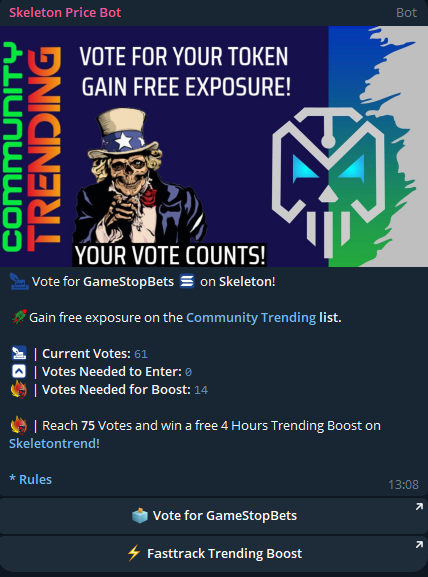Open the Skeleton Price Bot sender name
Screen dimensions: 428x577
(x=65, y=13)
